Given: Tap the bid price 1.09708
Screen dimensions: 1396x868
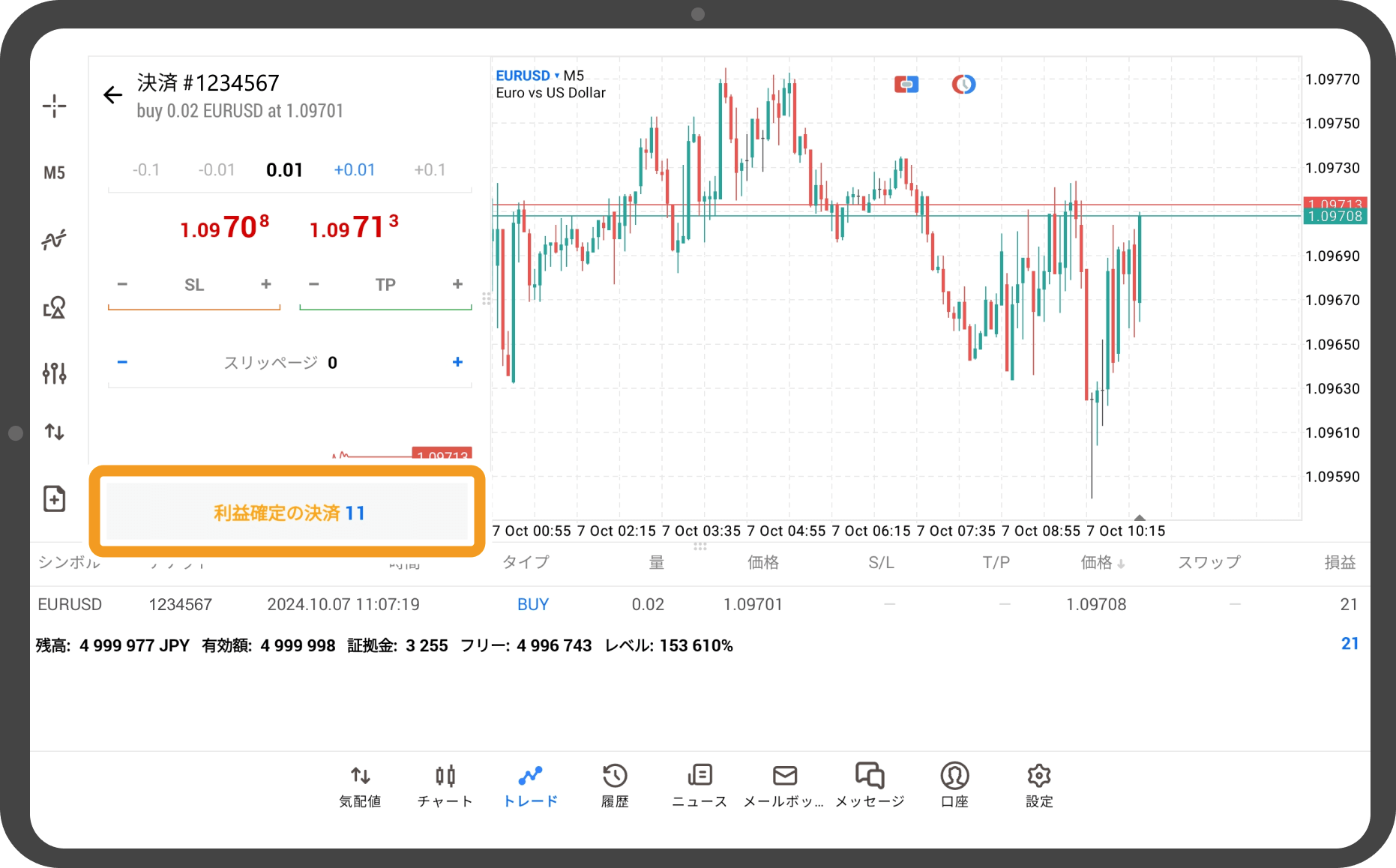Looking at the screenshot, I should tap(224, 227).
